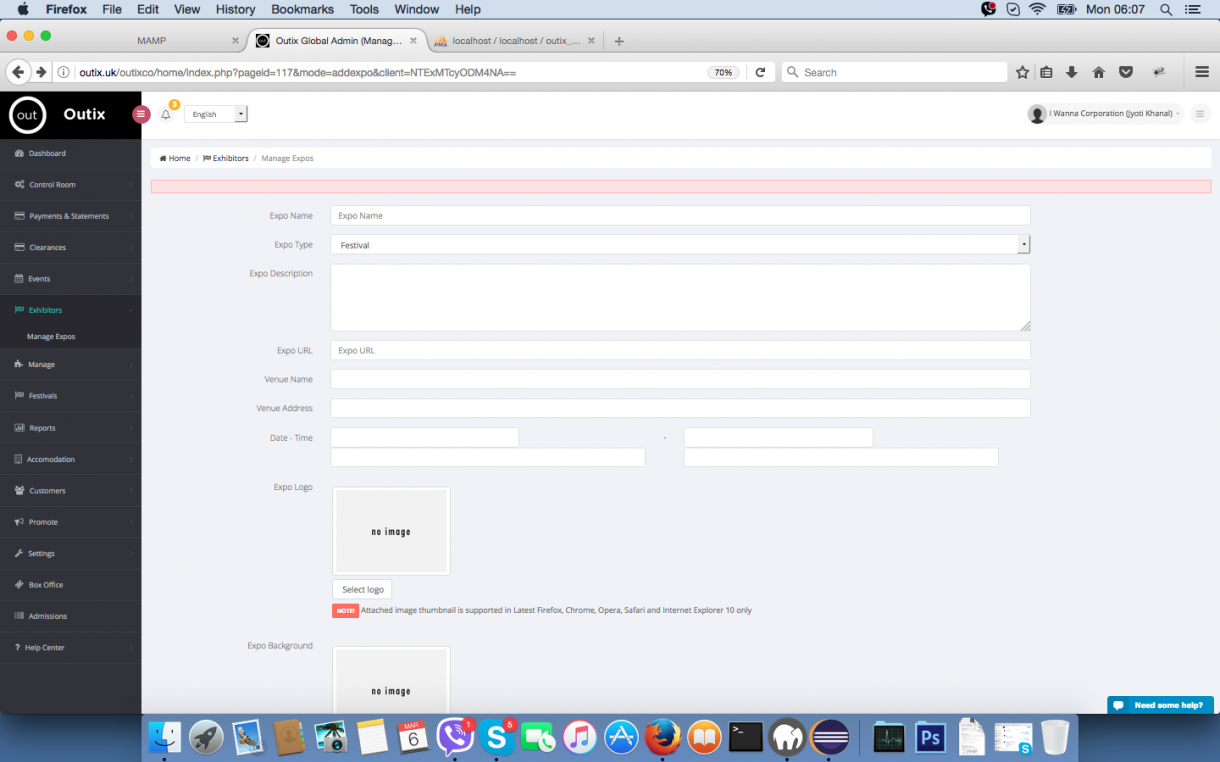Open the Bookmarks menu
Viewport: 1220px width, 762px height.
(x=303, y=9)
